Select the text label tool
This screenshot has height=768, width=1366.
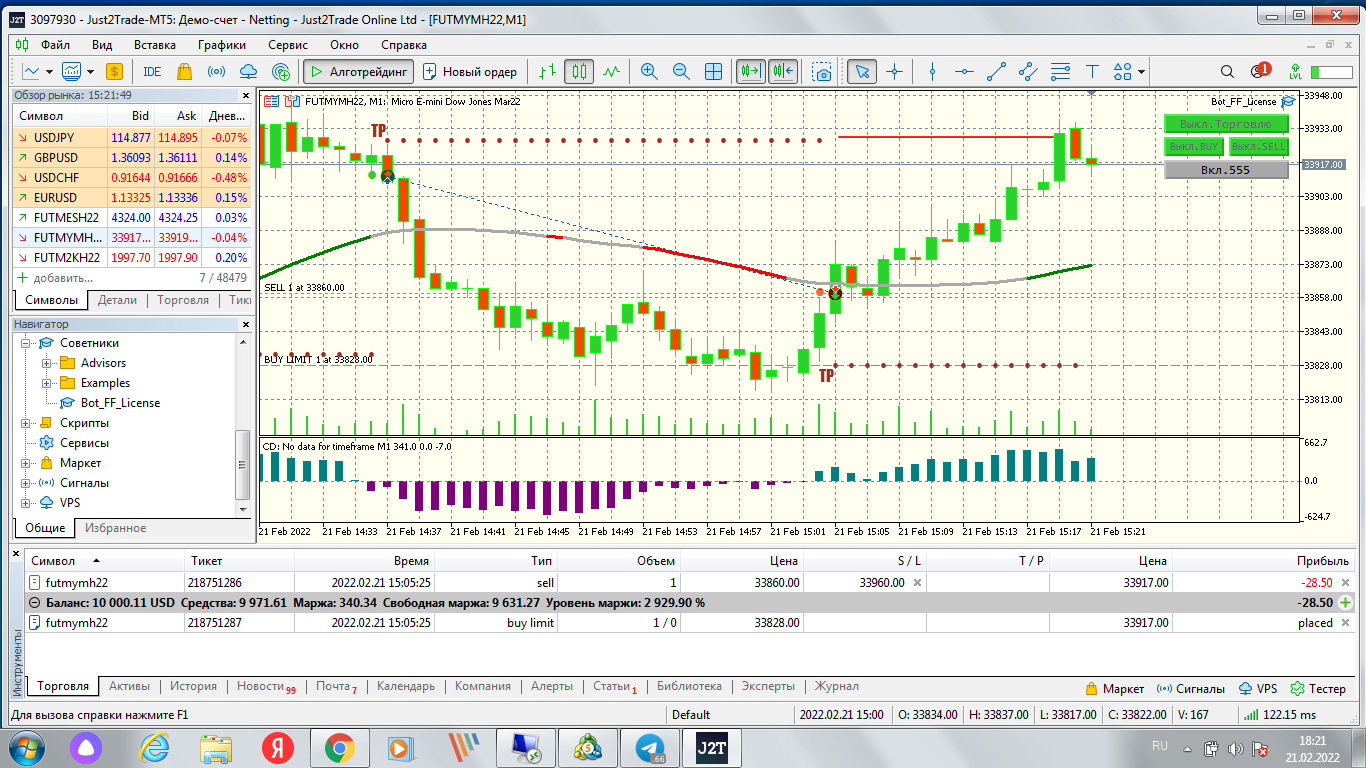click(1092, 72)
